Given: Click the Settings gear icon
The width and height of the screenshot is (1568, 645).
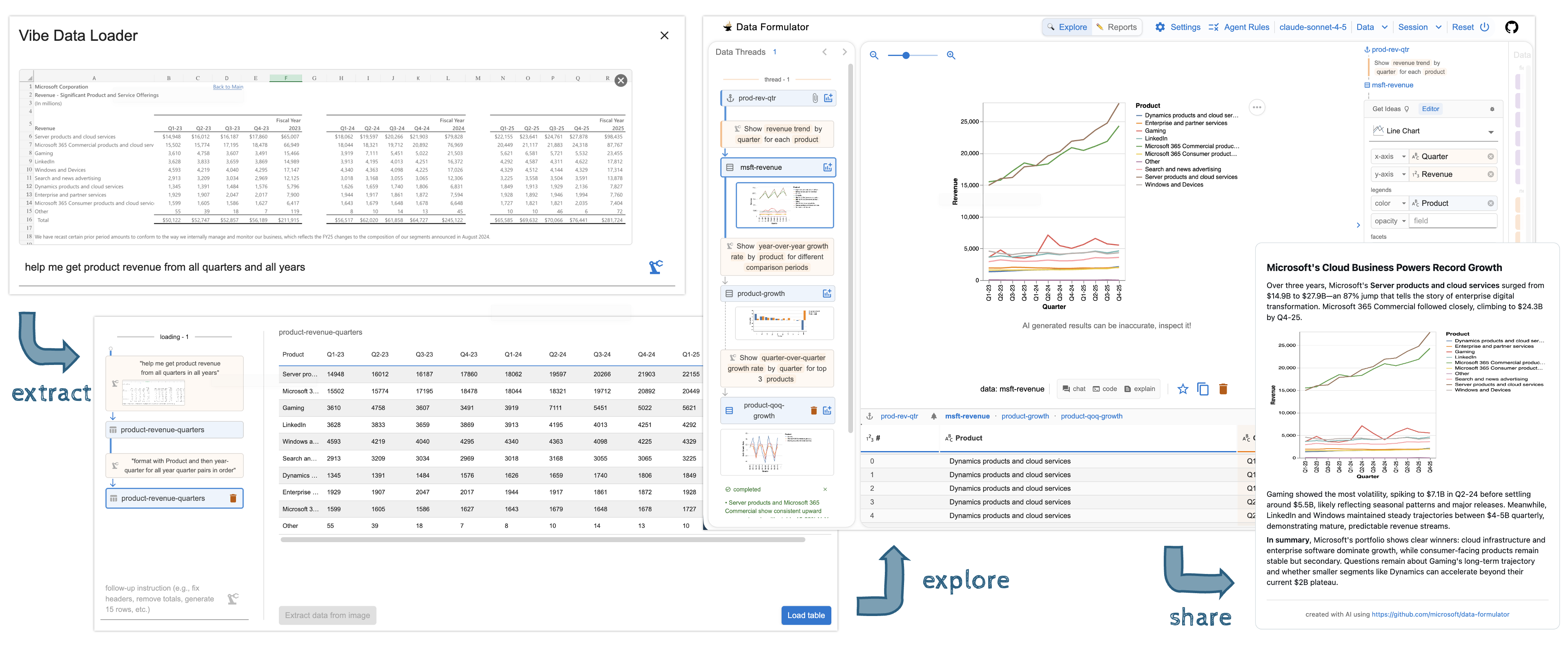Looking at the screenshot, I should 1160,27.
